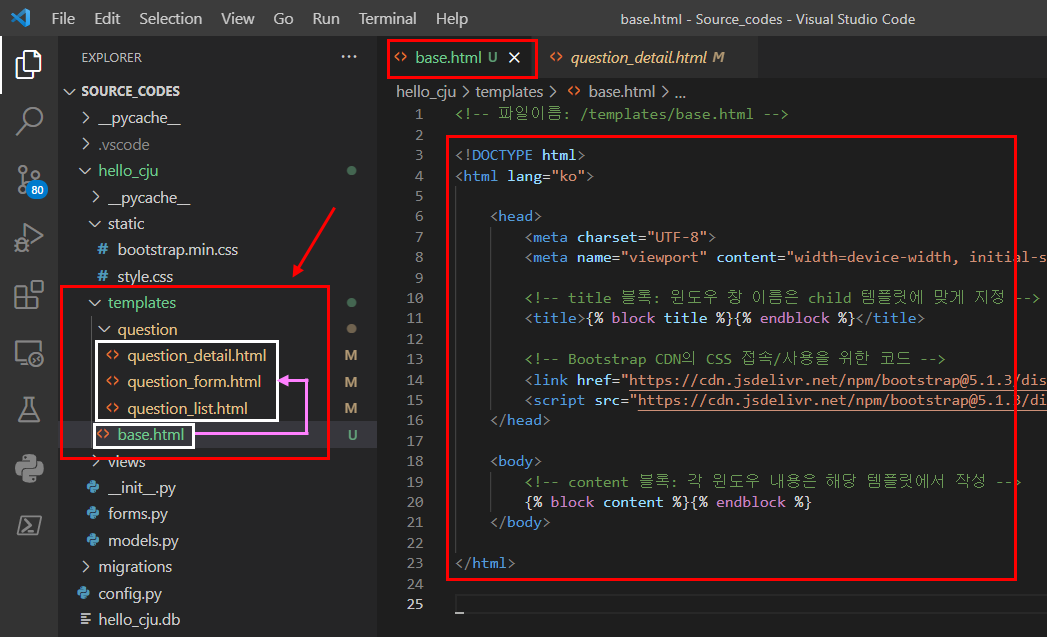Collapse the hello_cju folder

coord(85,170)
